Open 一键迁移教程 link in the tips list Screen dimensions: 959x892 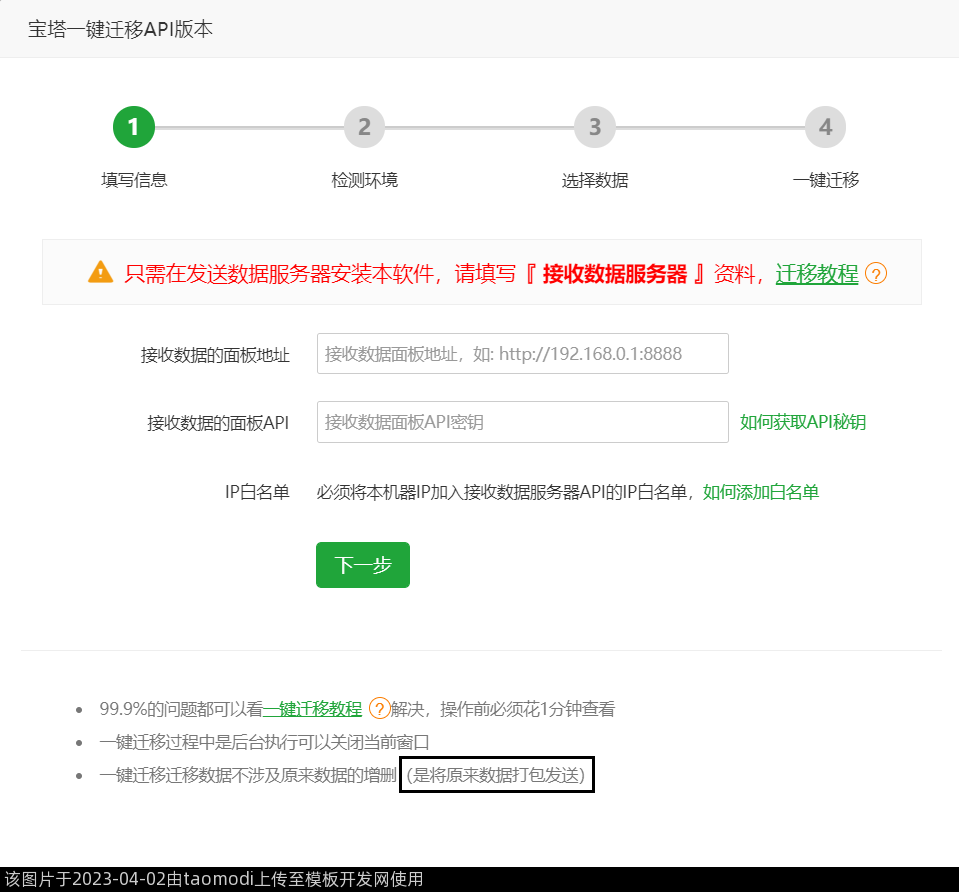coord(313,709)
